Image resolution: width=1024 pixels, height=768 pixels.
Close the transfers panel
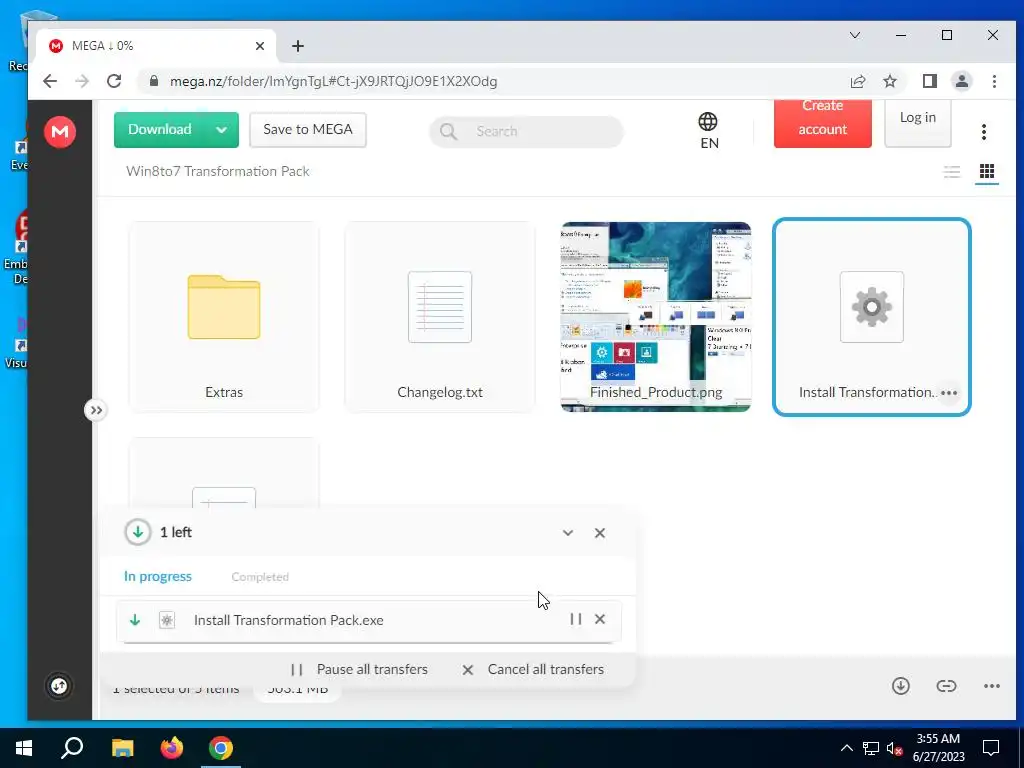[x=600, y=533]
